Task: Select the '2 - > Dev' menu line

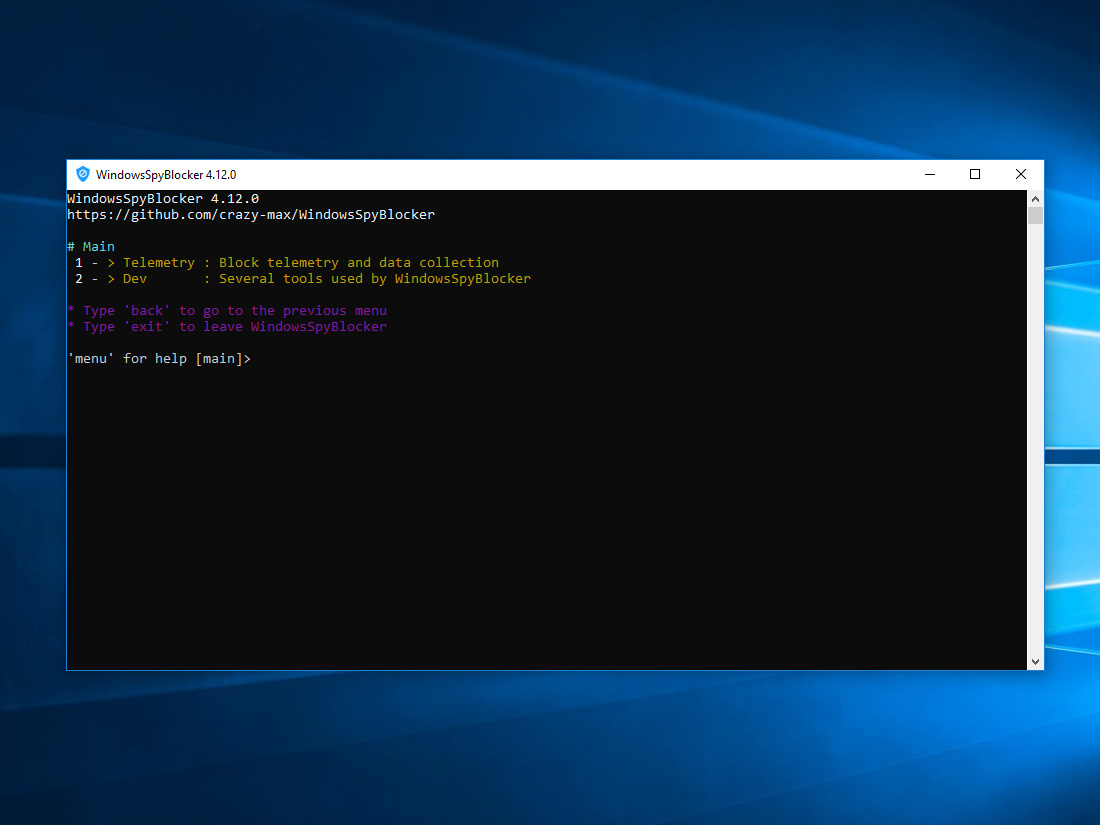Action: (x=303, y=279)
